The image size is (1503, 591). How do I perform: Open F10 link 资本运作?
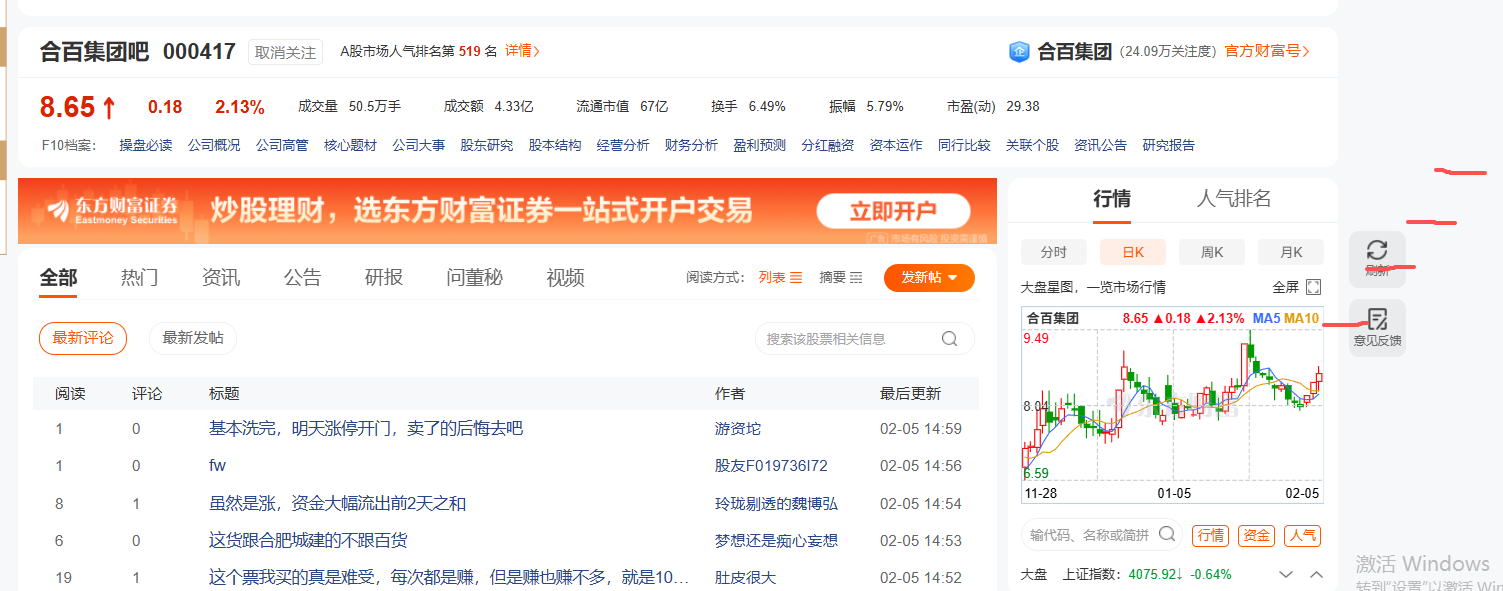click(x=896, y=145)
